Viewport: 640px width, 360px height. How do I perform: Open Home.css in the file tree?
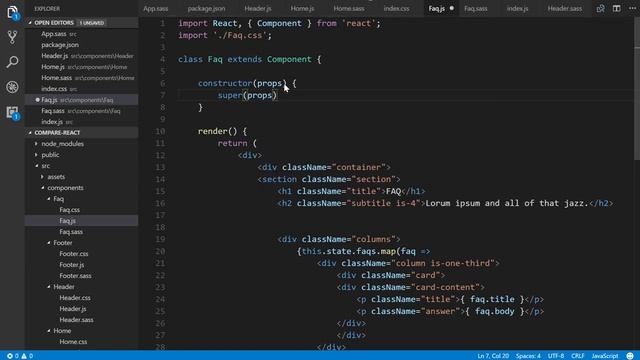tap(73, 342)
